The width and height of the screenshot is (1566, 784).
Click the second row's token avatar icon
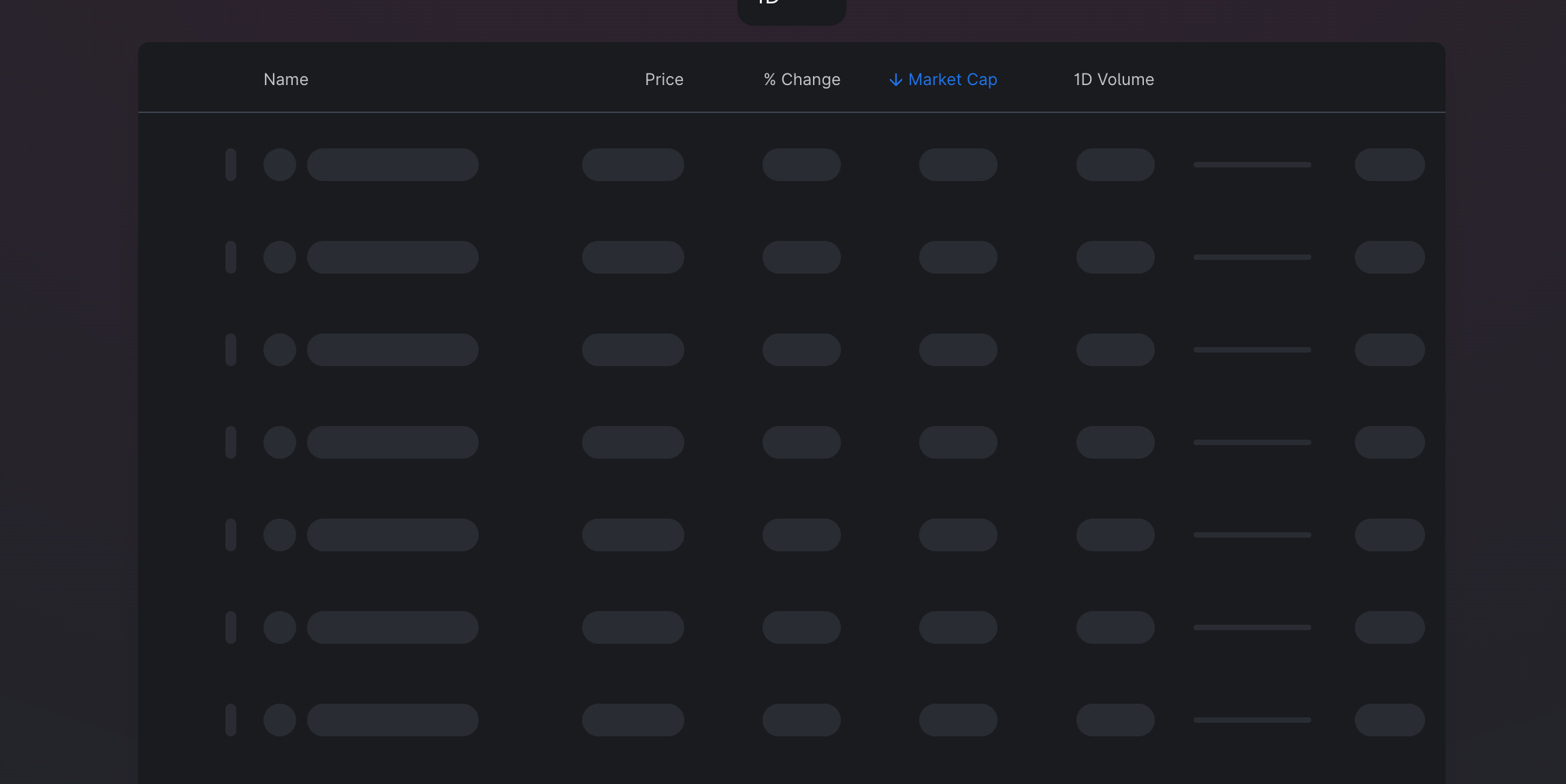[280, 257]
